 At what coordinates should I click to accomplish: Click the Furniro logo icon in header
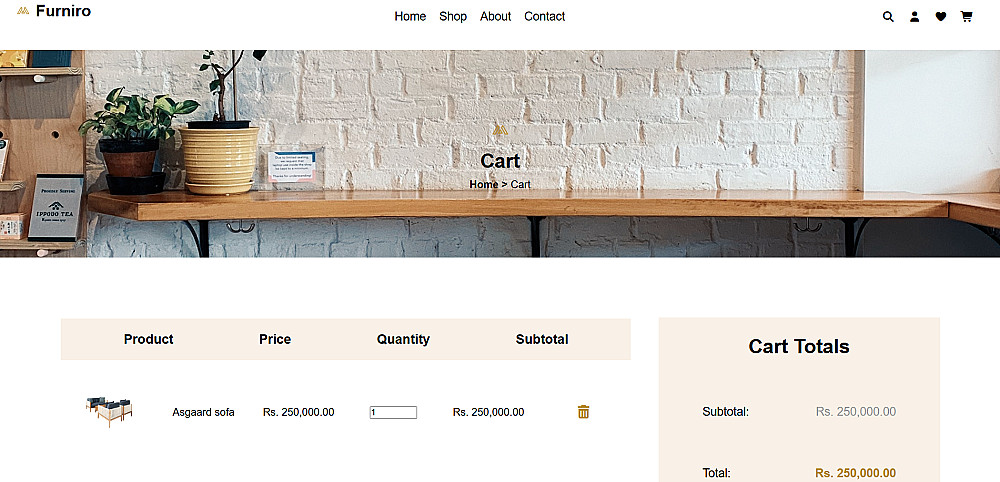coord(23,12)
